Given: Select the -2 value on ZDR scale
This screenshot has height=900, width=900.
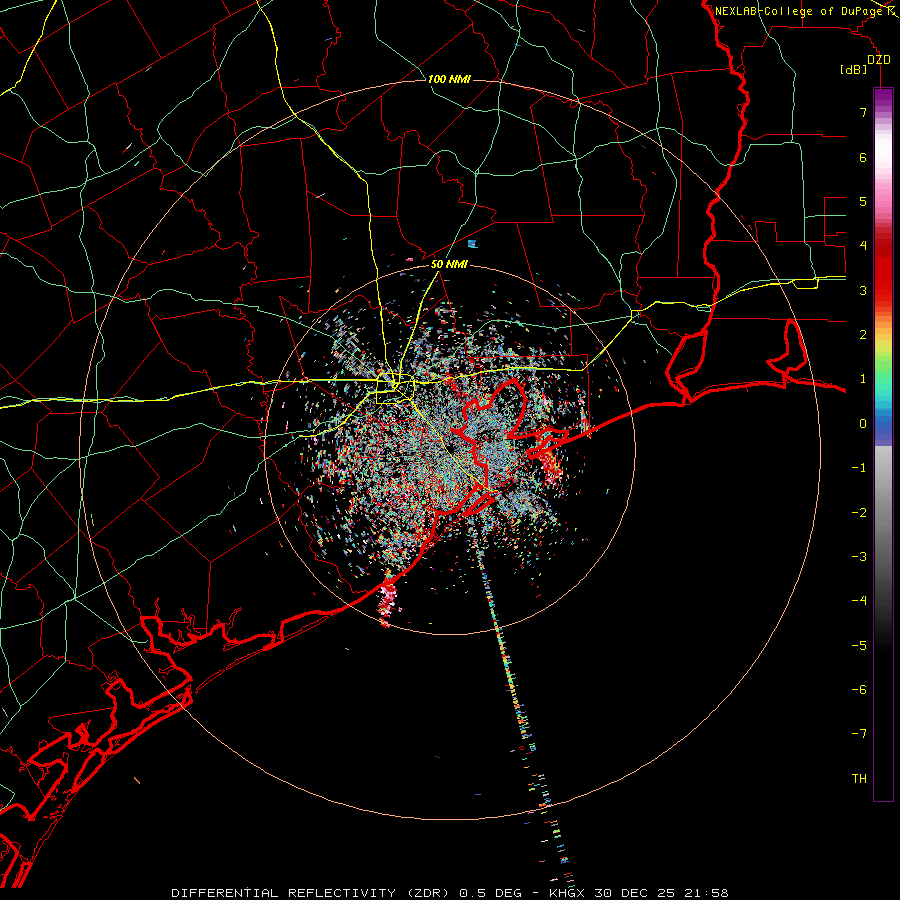Looking at the screenshot, I should [x=859, y=513].
